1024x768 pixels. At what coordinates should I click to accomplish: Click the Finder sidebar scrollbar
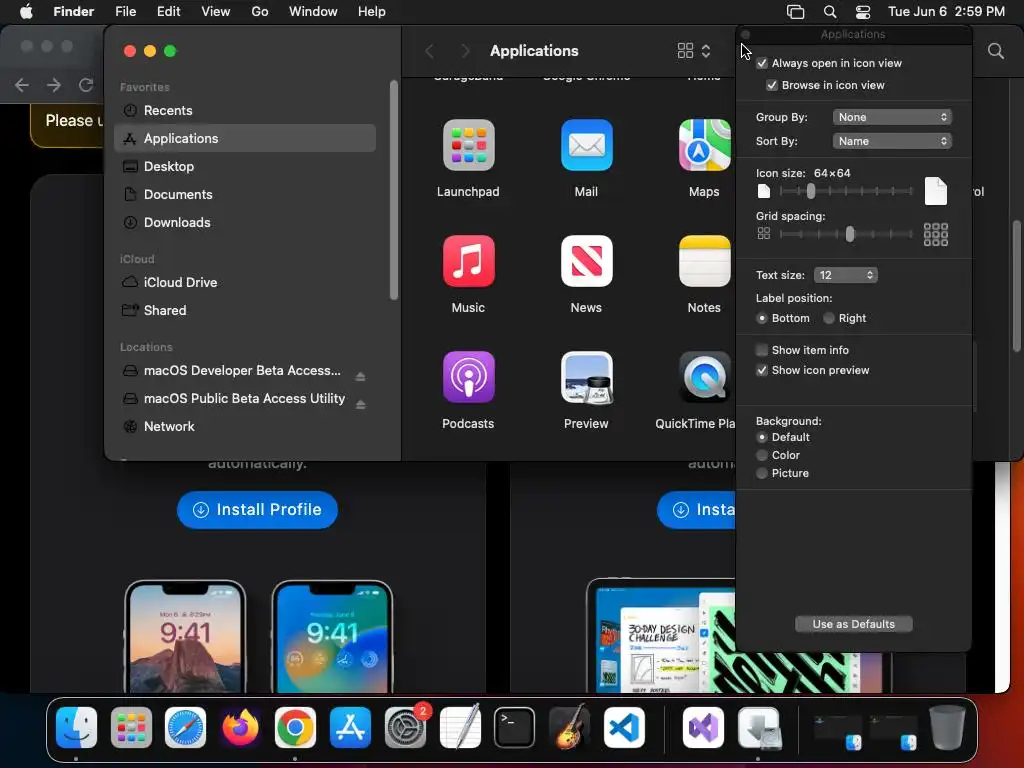(x=393, y=189)
